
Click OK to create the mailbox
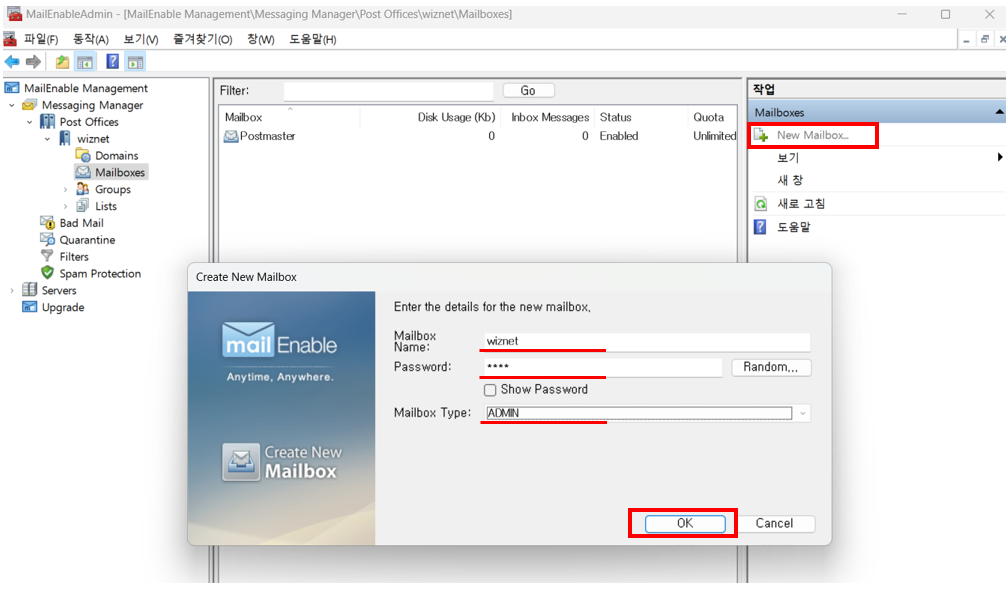[685, 523]
